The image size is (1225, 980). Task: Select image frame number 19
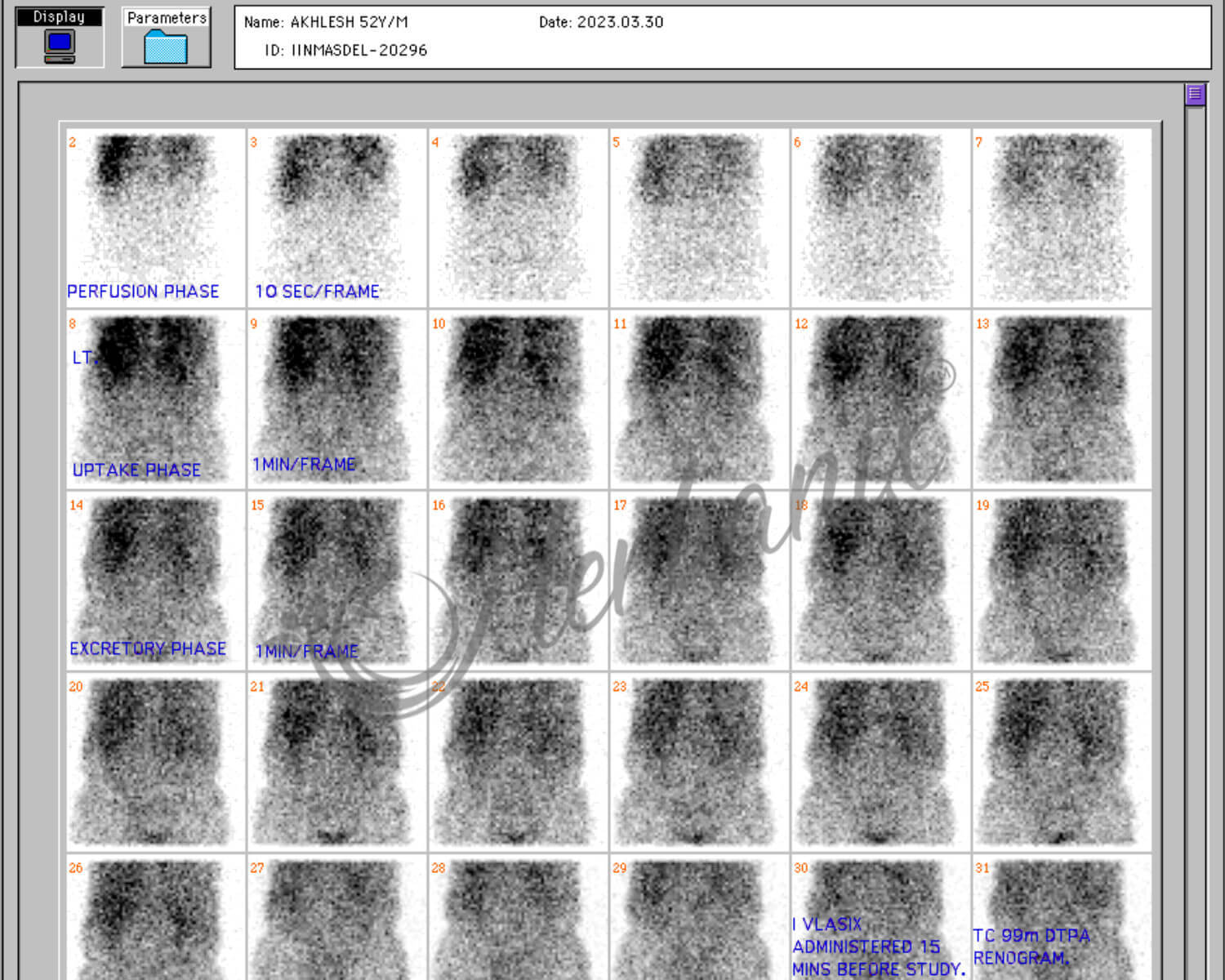pyautogui.click(x=1062, y=580)
